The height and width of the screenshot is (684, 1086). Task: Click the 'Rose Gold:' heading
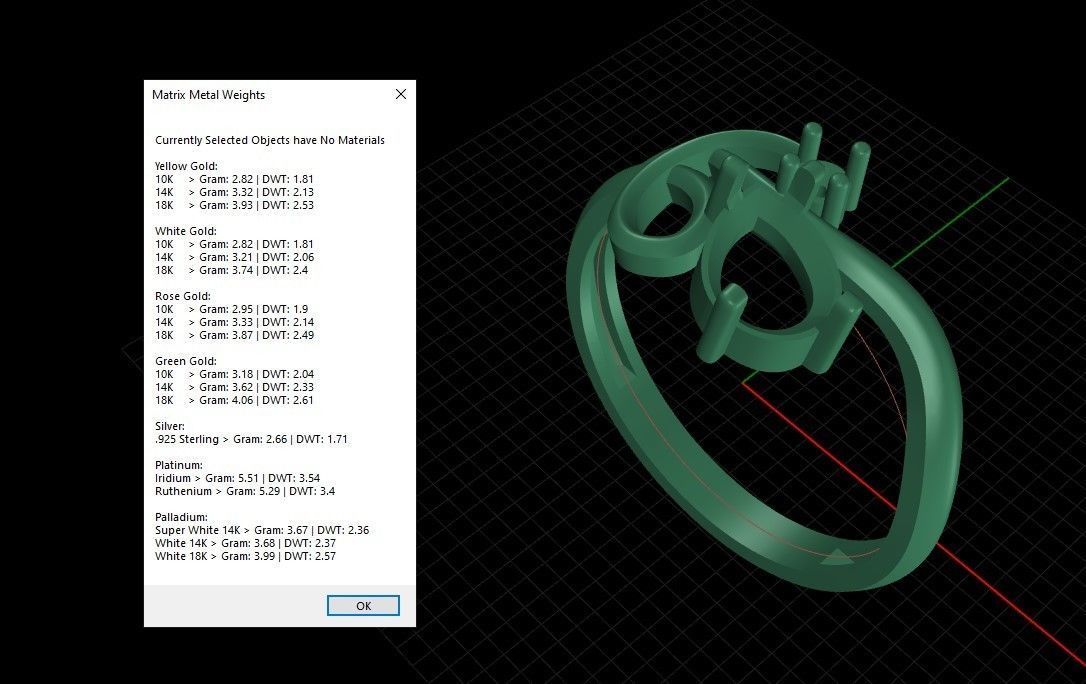183,296
